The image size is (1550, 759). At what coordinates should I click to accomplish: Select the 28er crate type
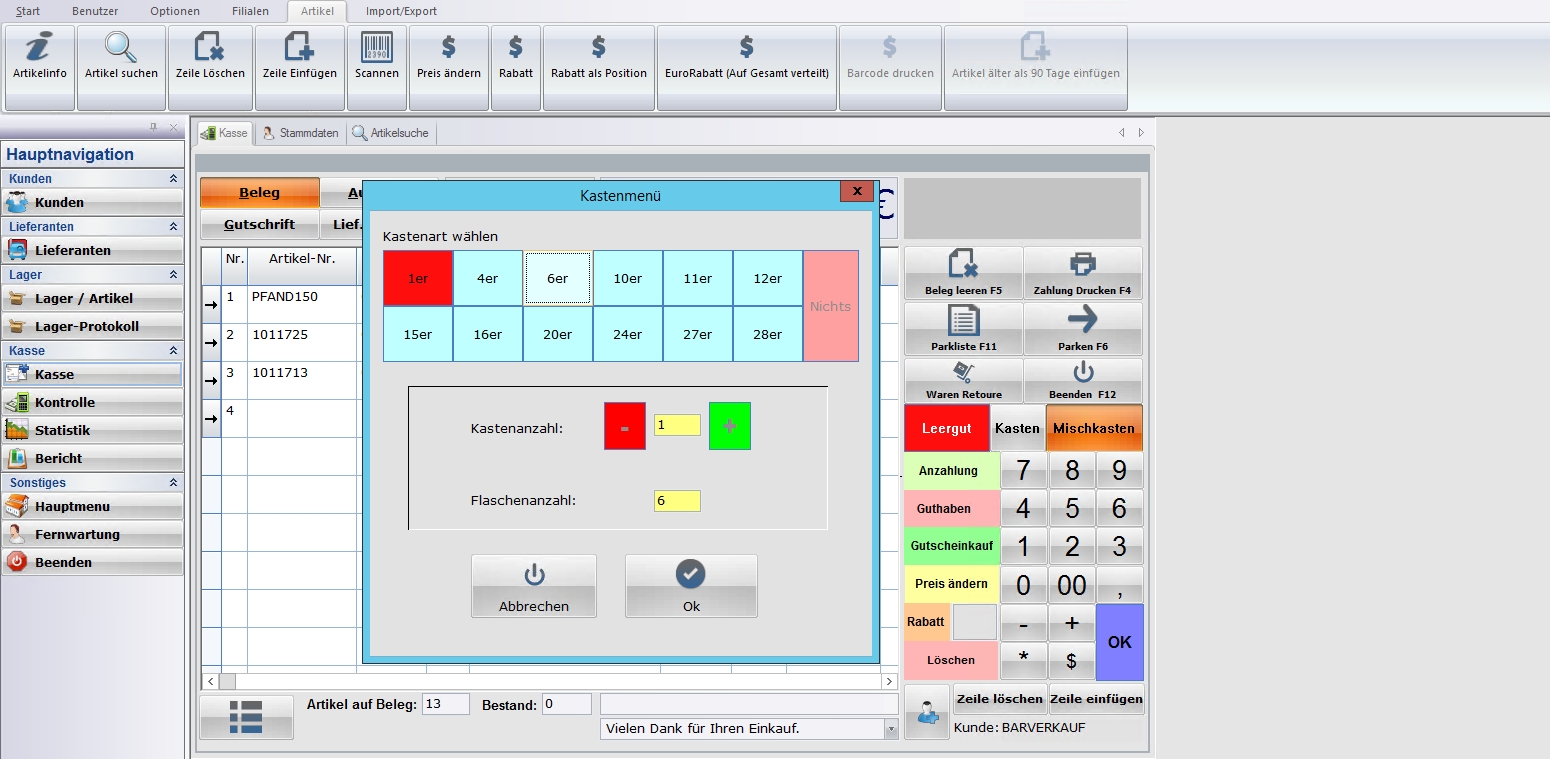[x=768, y=334]
